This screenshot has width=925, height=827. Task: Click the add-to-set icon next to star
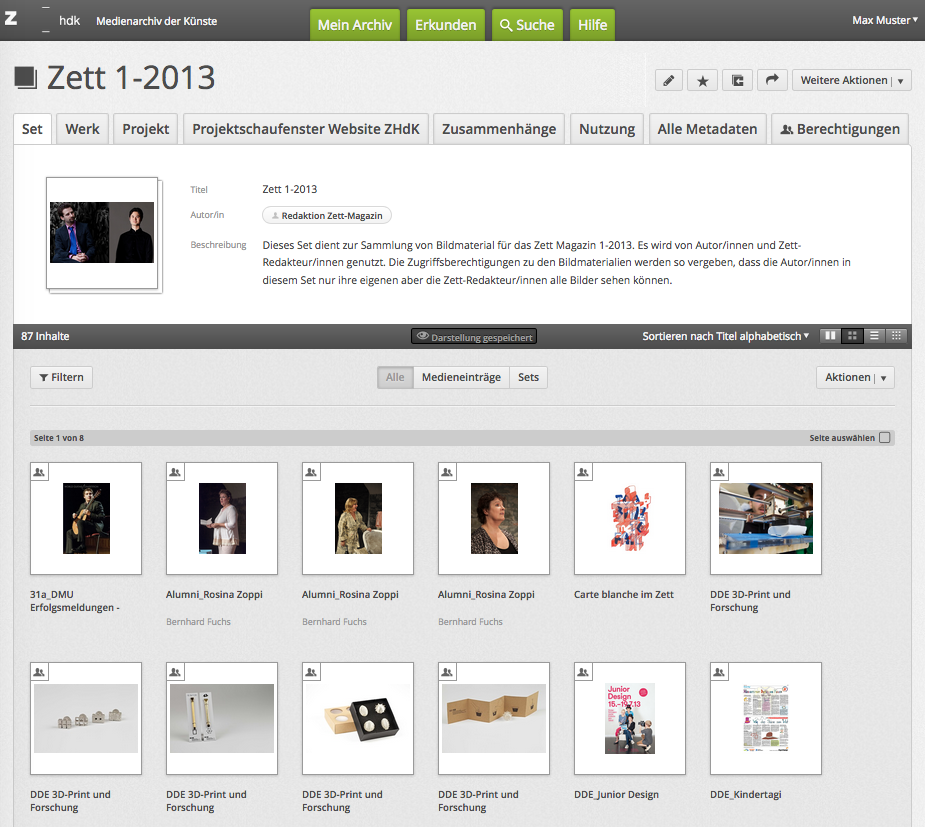[738, 81]
